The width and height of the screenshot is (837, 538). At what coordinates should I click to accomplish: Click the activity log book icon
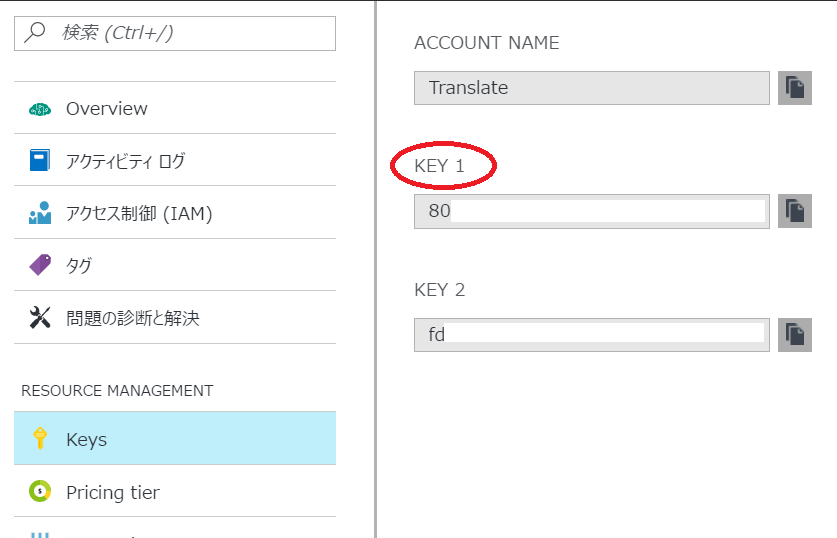(x=40, y=160)
